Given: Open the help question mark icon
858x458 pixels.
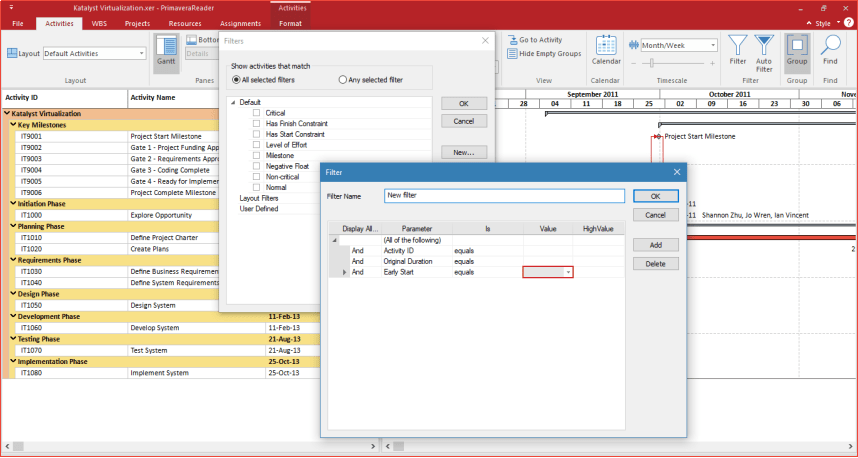Looking at the screenshot, I should [x=848, y=23].
